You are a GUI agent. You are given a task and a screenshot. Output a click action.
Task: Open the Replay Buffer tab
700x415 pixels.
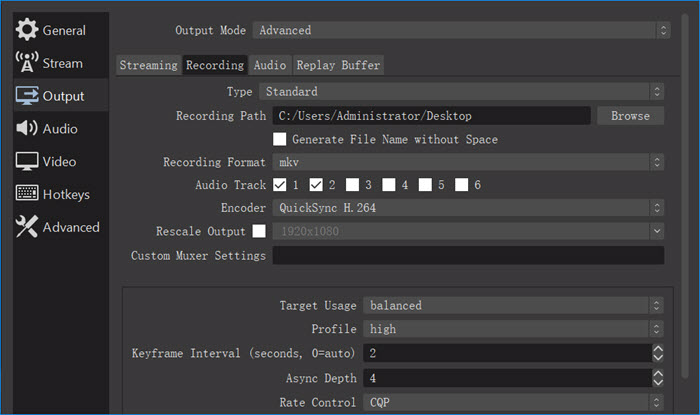[x=338, y=65]
